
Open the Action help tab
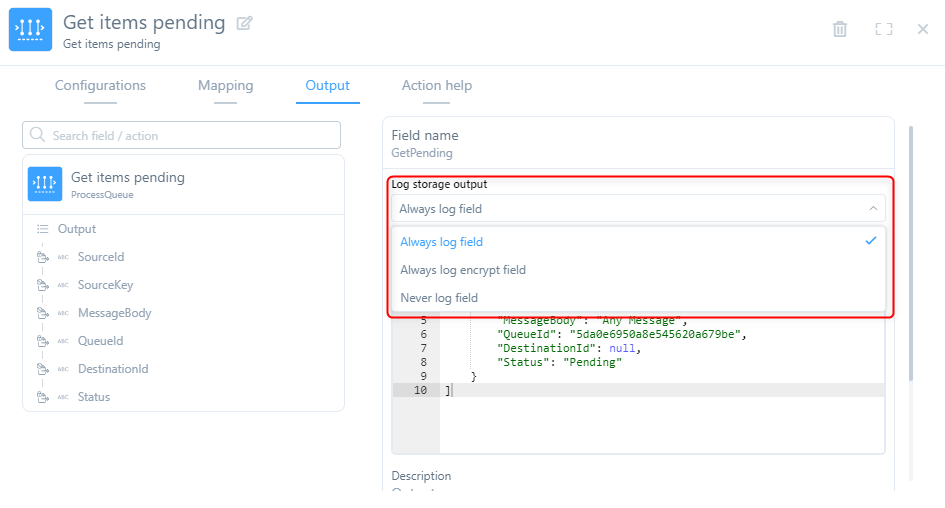click(x=436, y=86)
